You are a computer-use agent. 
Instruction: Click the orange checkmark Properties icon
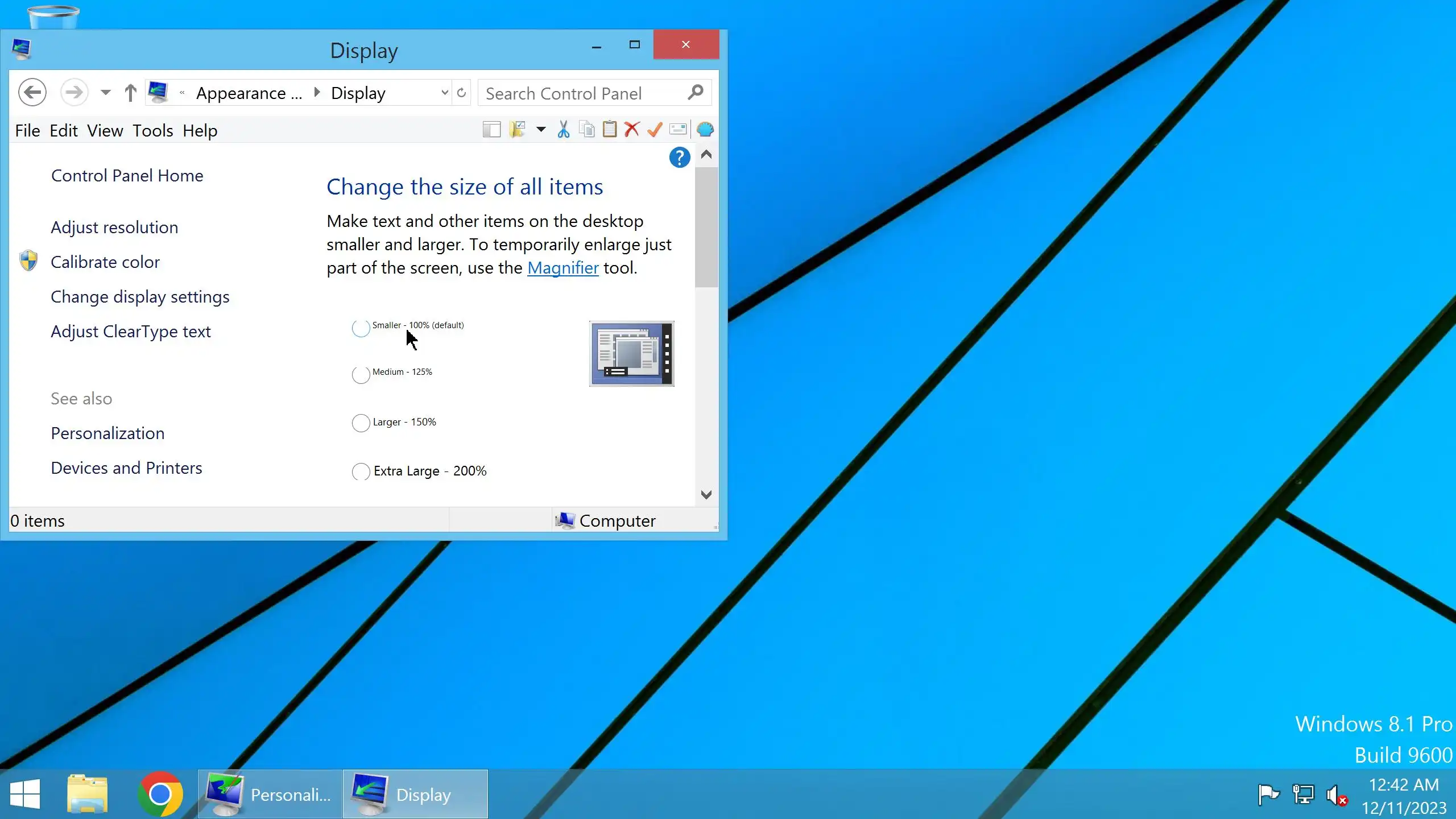pos(655,130)
